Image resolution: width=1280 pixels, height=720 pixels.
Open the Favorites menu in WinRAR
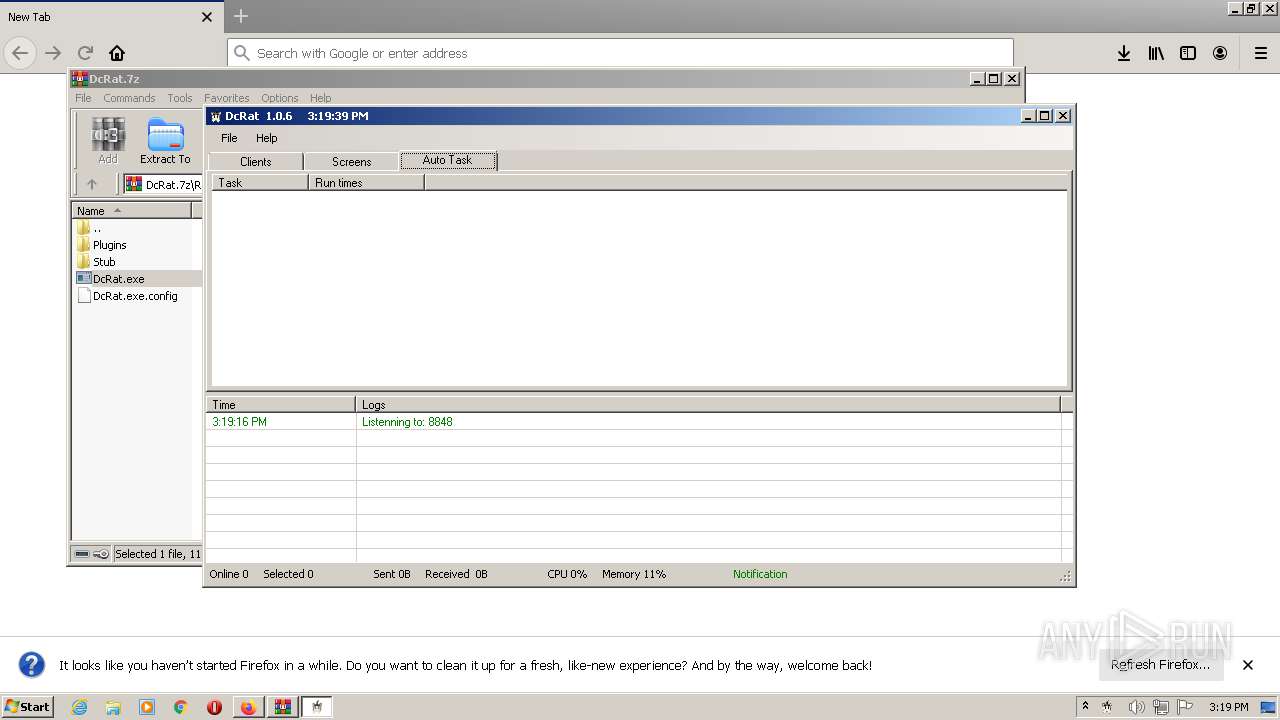[227, 98]
